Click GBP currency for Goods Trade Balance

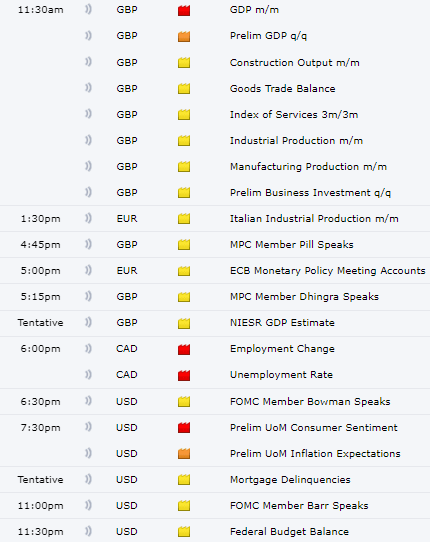[x=127, y=88]
